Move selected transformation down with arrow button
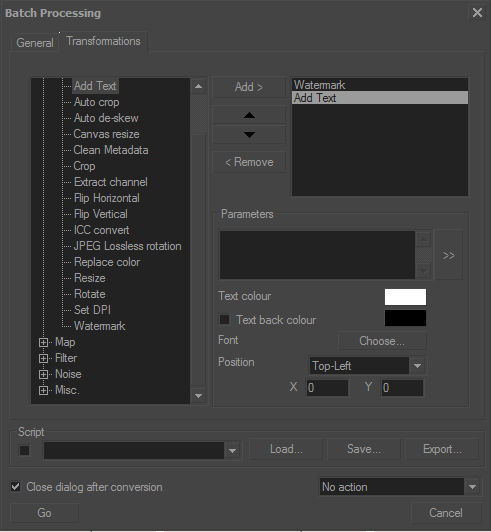The image size is (491, 532). [249, 135]
